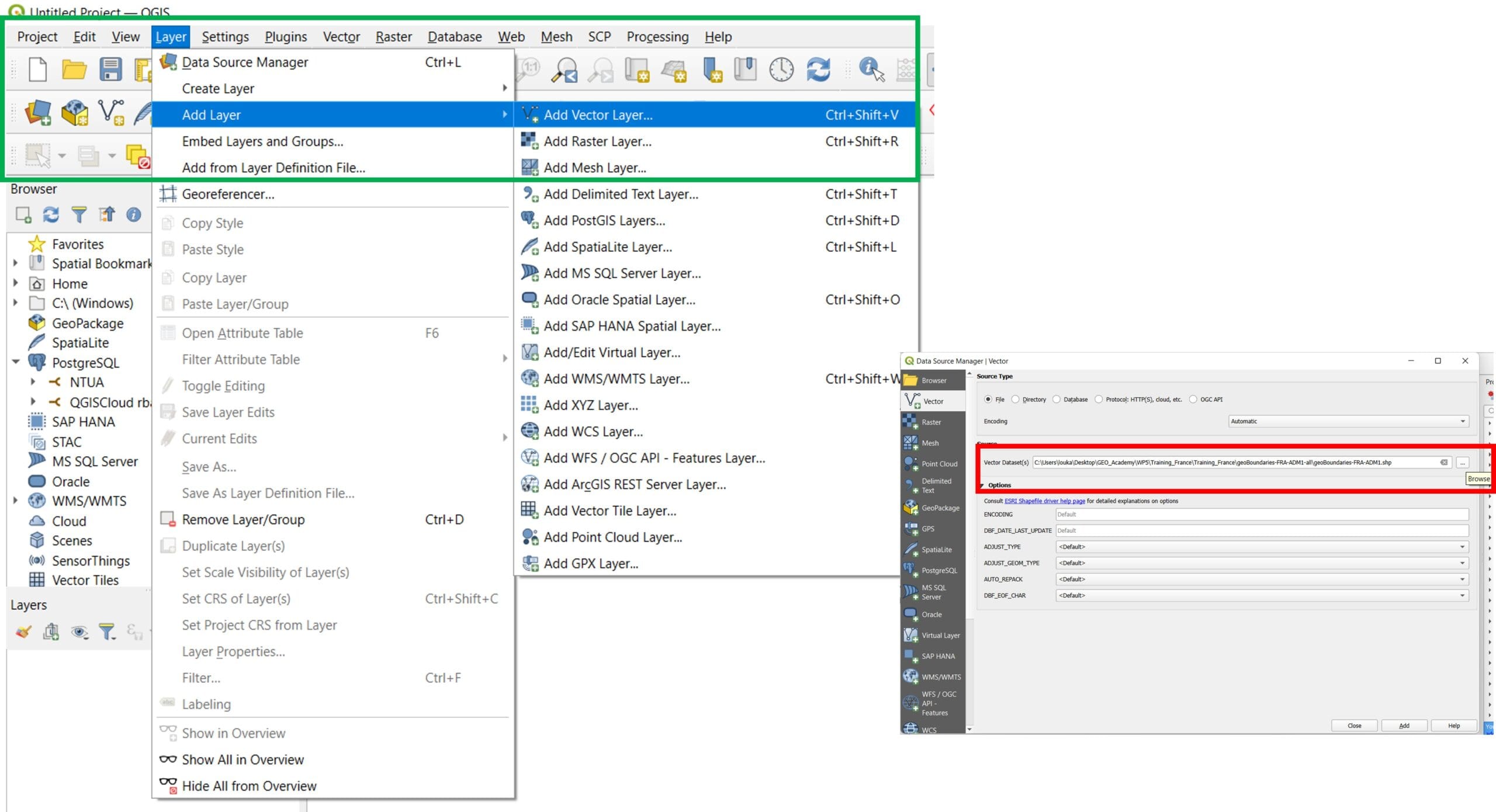Select Raster tab in Data Source Manager
The height and width of the screenshot is (812, 1496).
(933, 422)
